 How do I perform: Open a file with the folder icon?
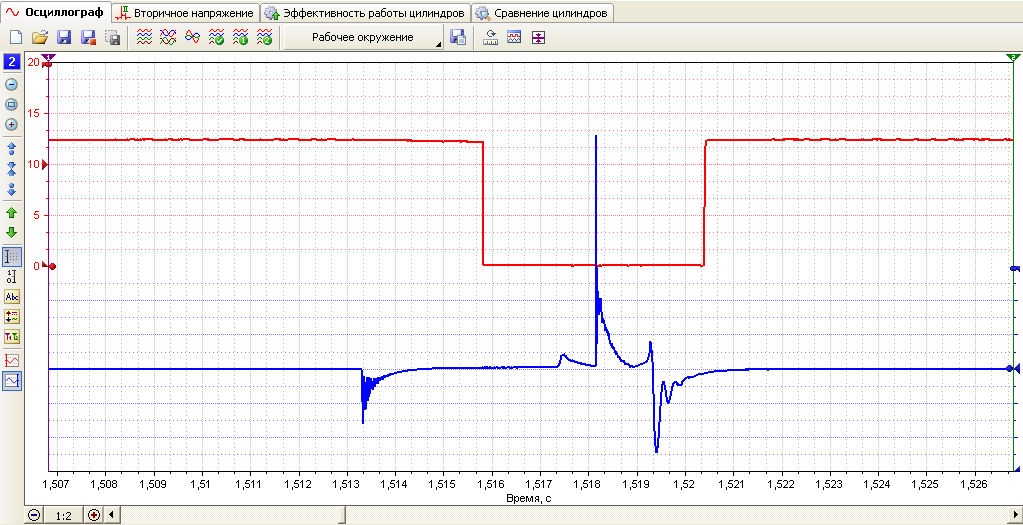click(x=40, y=37)
